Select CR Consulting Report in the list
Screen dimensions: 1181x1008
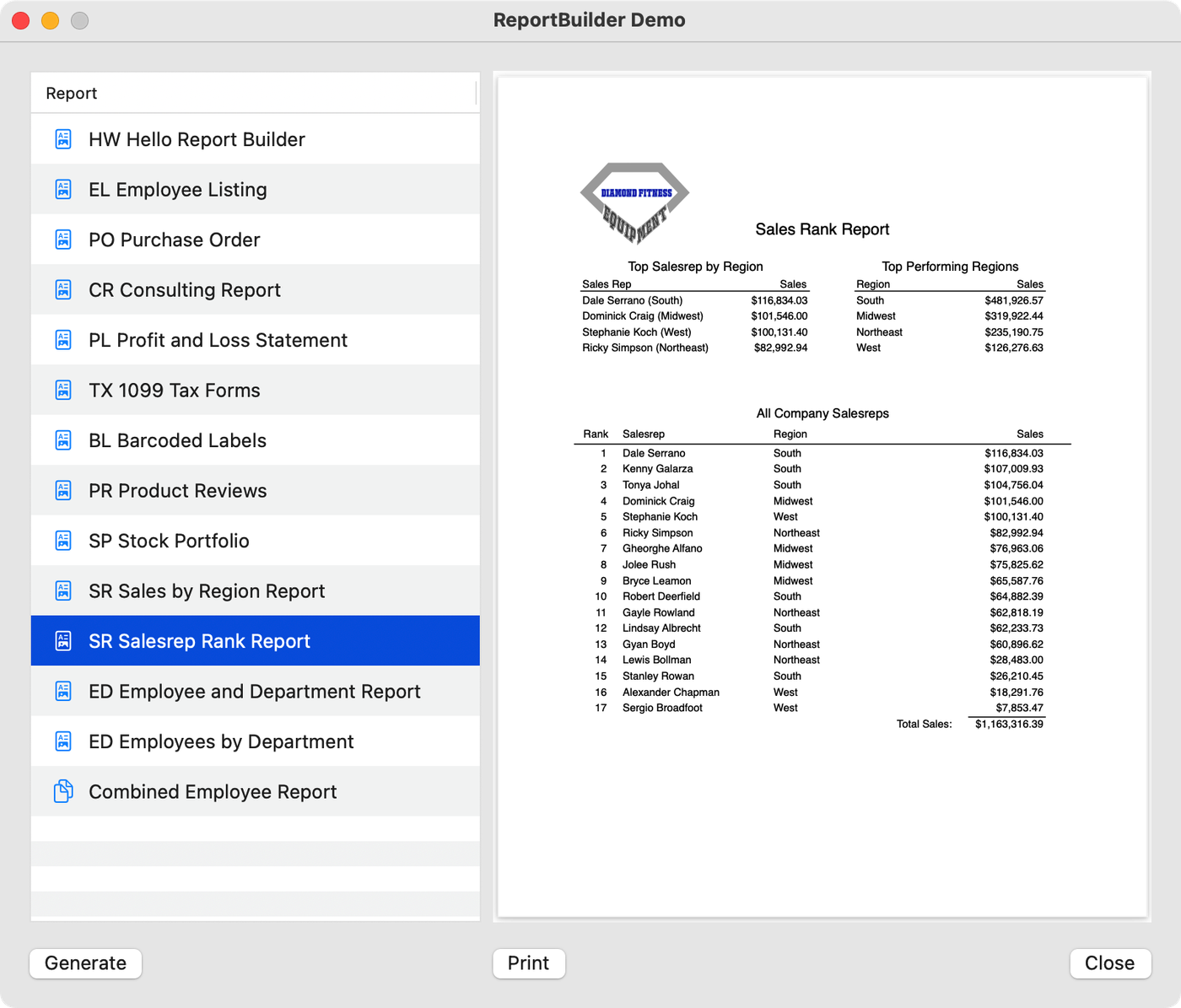[185, 290]
